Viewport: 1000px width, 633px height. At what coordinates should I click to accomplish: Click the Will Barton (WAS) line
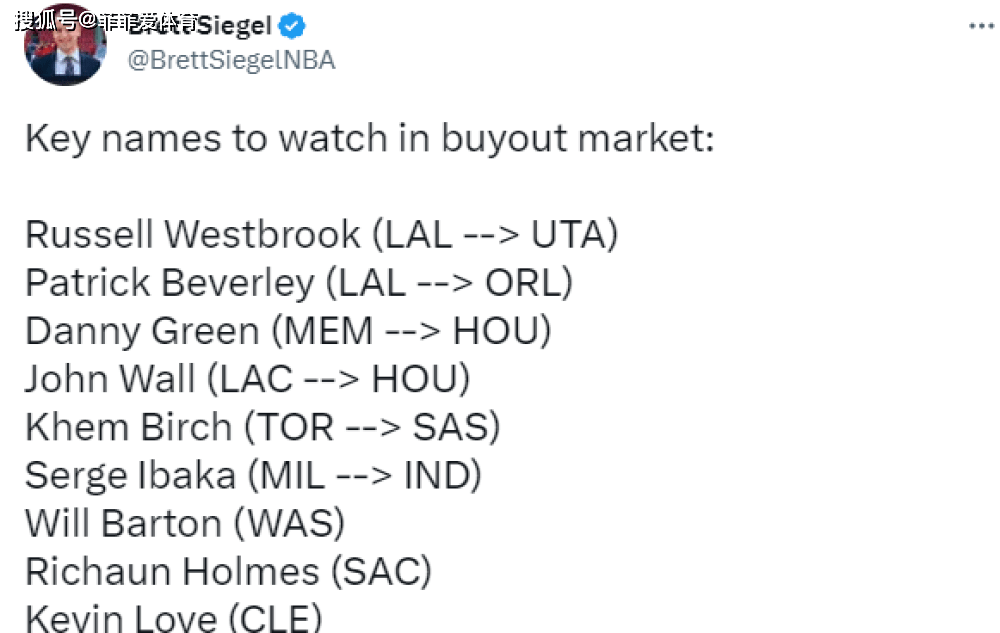pos(185,523)
